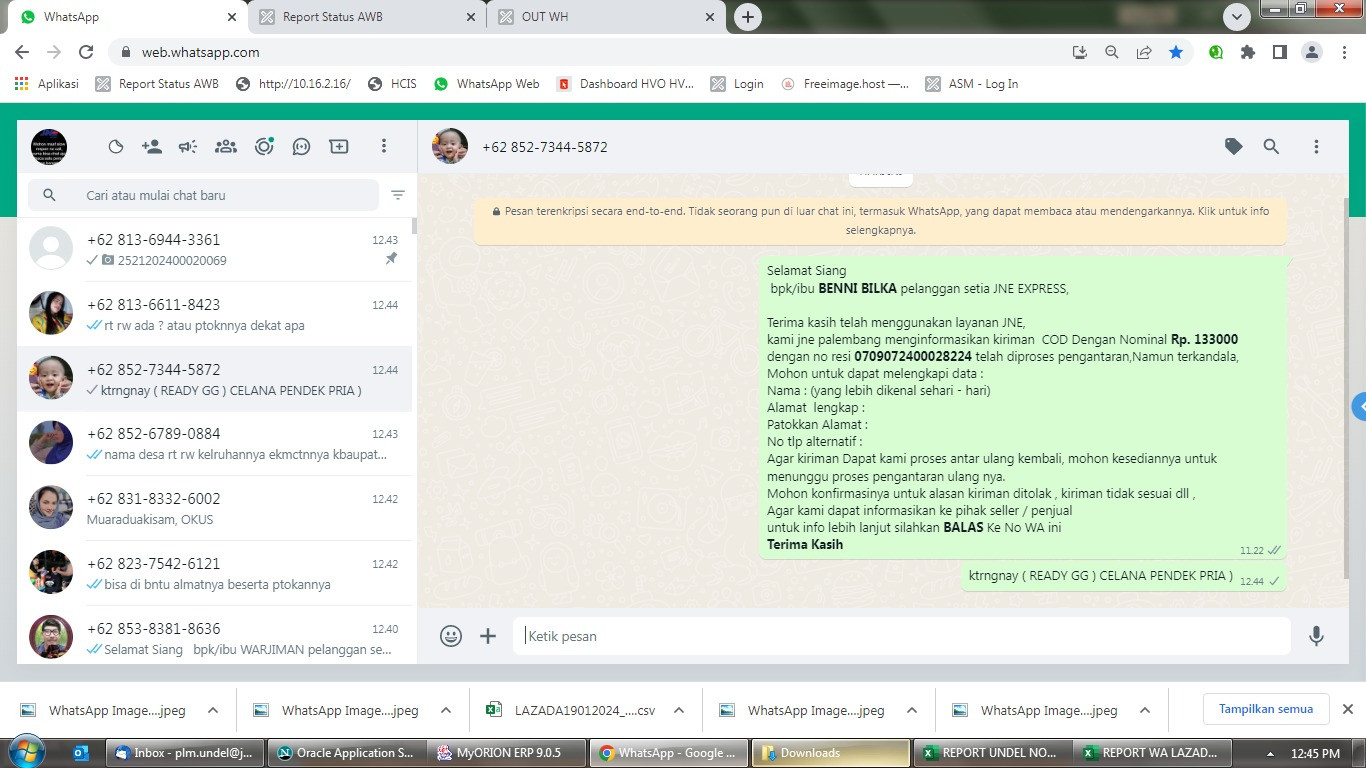The image size is (1366, 768).
Task: Open the emoji picker in message composer
Action: 451,636
